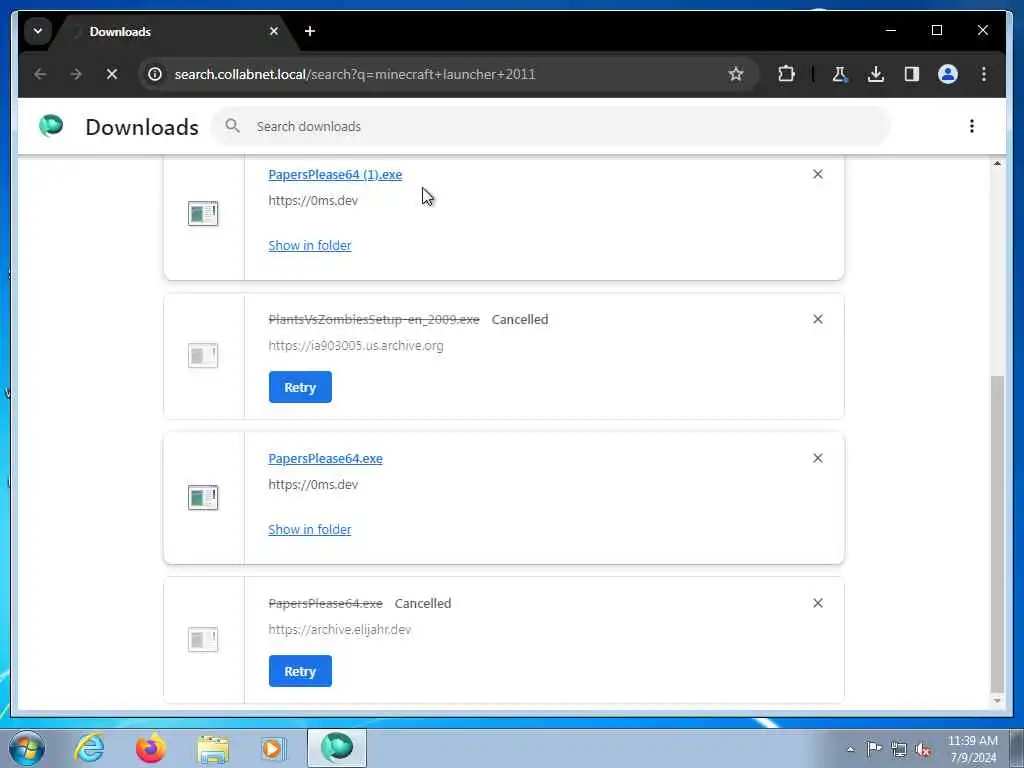This screenshot has width=1024, height=768.
Task: Click scrollbar down arrow
Action: coord(997,701)
